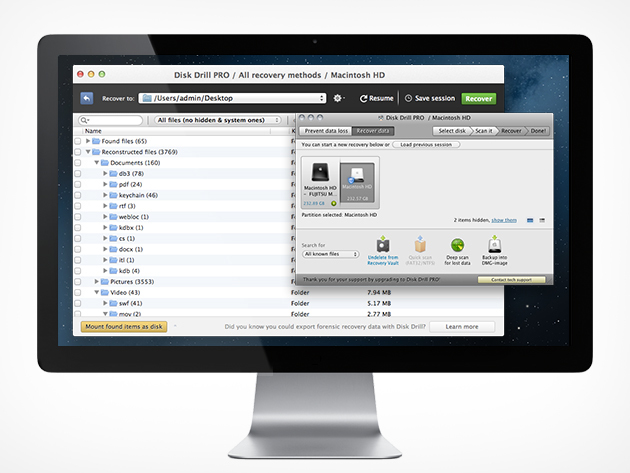
Task: Click the folder icon of mov (2)
Action: pyautogui.click(x=113, y=314)
